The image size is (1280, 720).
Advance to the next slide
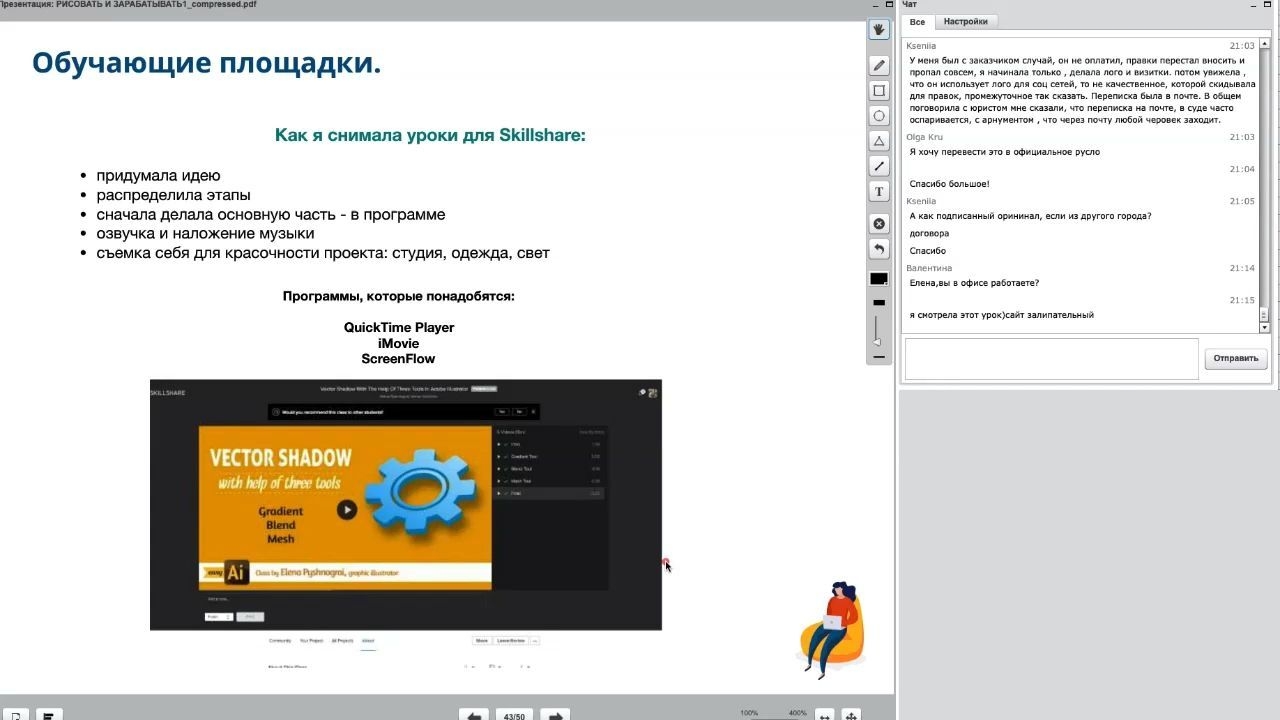[x=555, y=715]
